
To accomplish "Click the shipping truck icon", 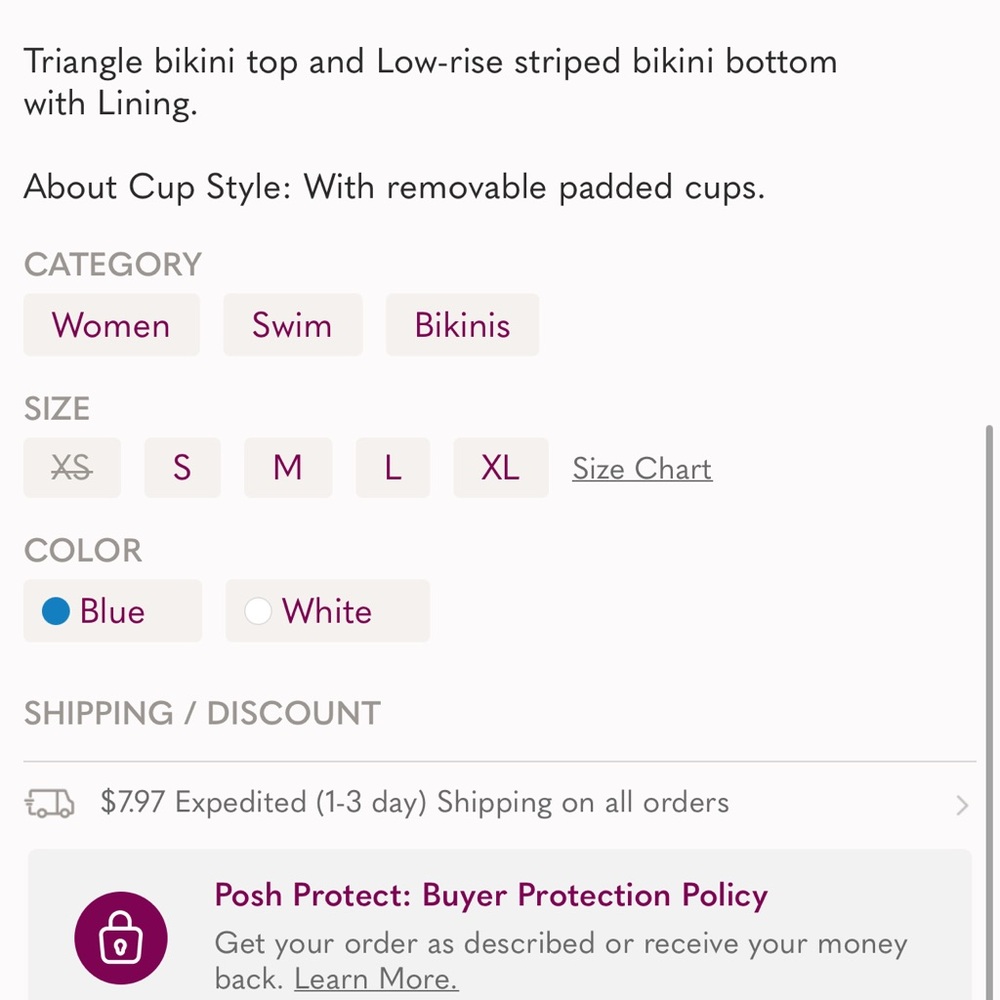I will [x=49, y=803].
